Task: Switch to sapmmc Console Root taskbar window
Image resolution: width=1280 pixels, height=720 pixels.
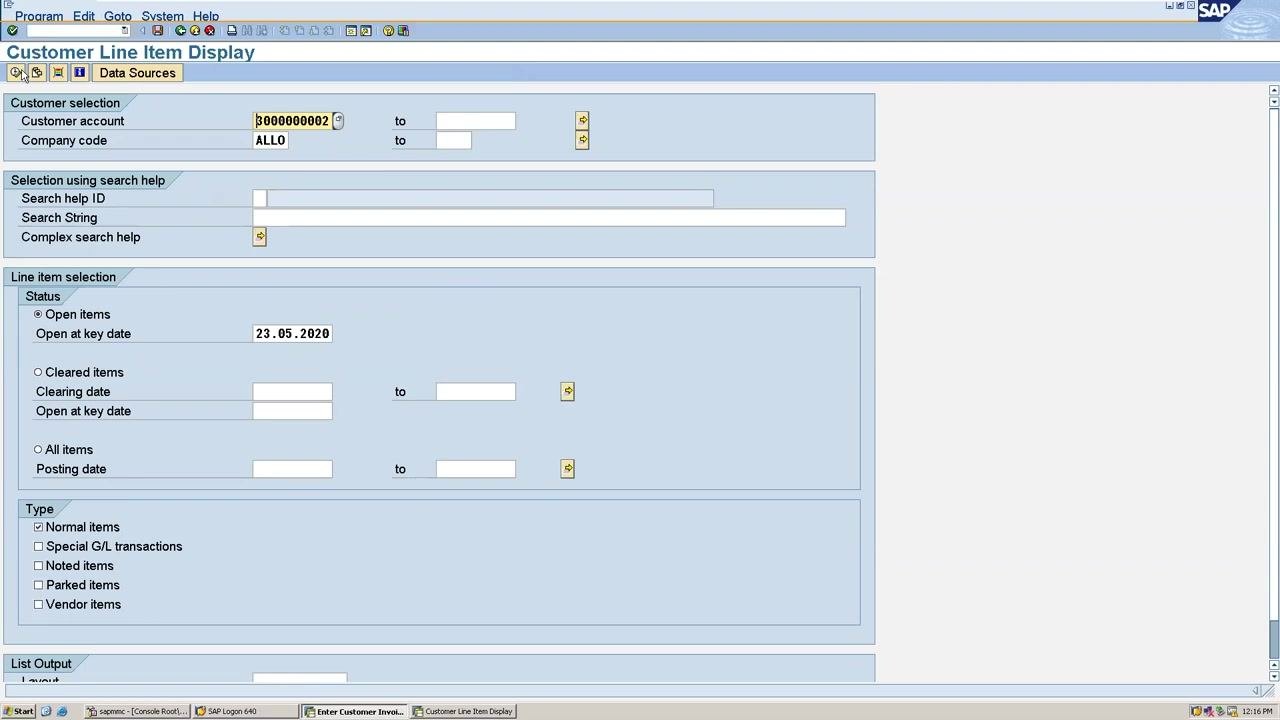Action: click(x=136, y=711)
